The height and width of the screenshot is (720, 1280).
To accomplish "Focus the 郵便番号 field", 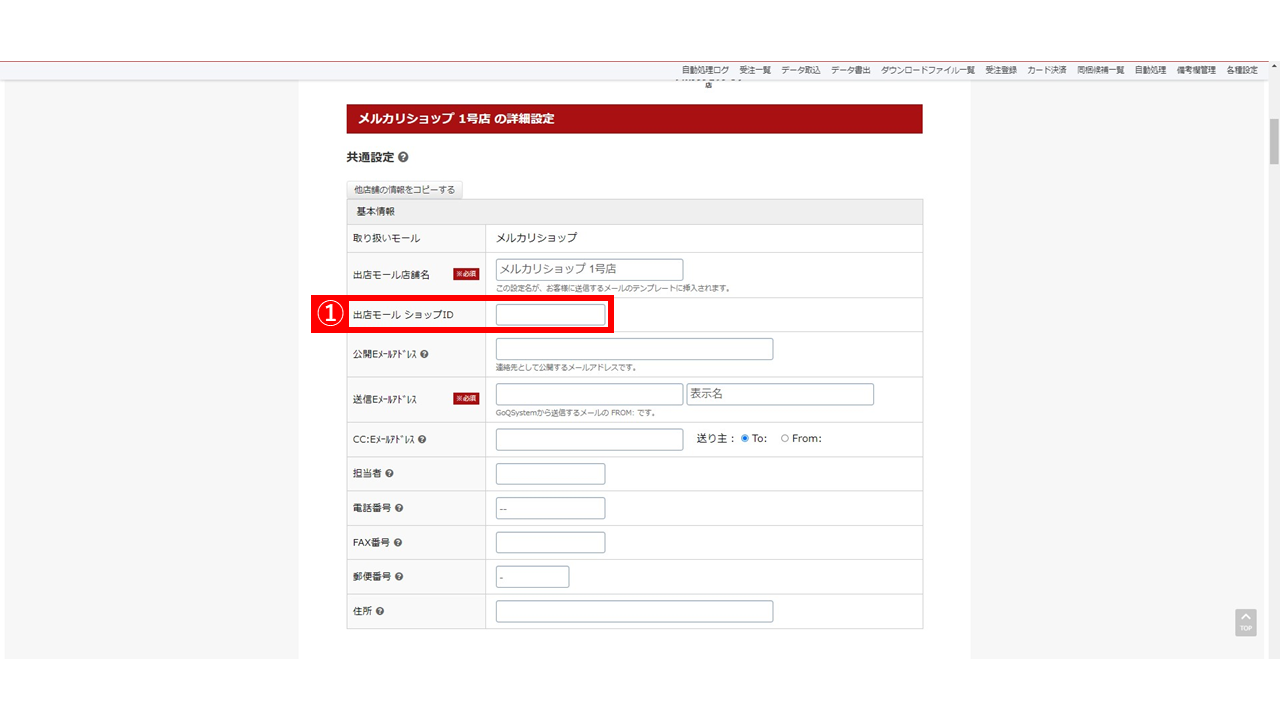I will tap(532, 577).
